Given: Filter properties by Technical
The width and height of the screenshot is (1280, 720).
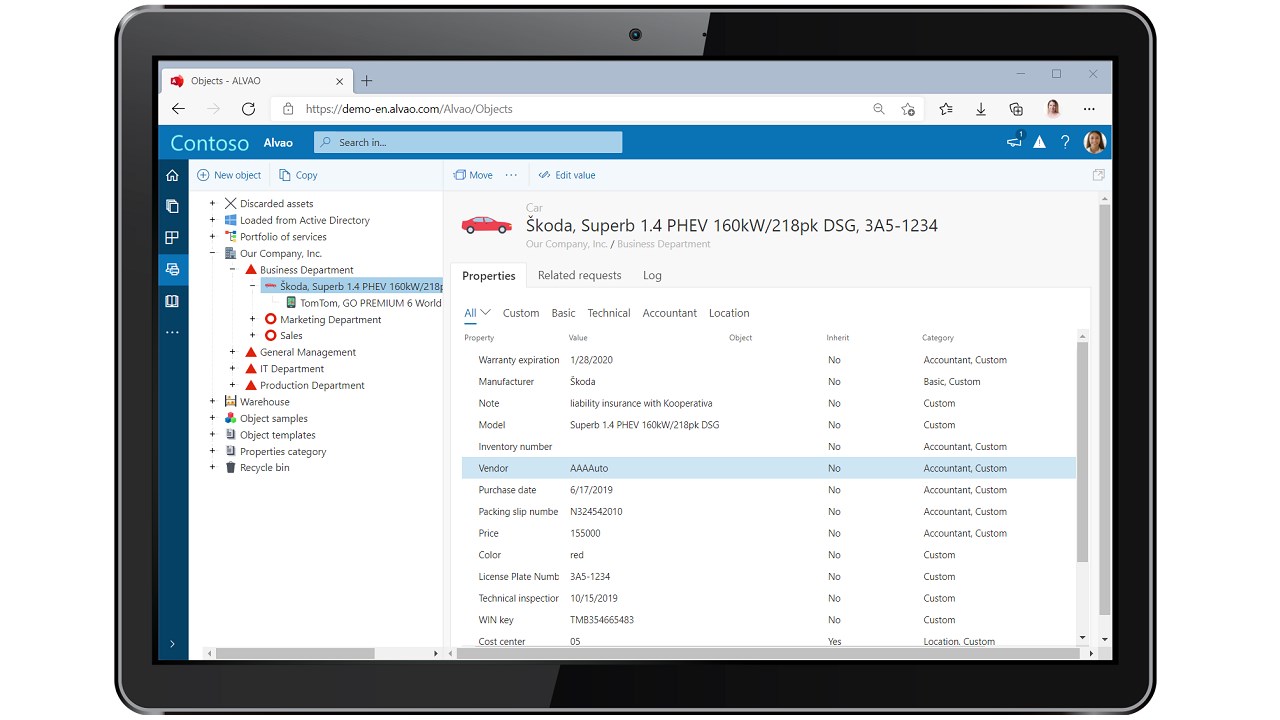Looking at the screenshot, I should [x=609, y=313].
